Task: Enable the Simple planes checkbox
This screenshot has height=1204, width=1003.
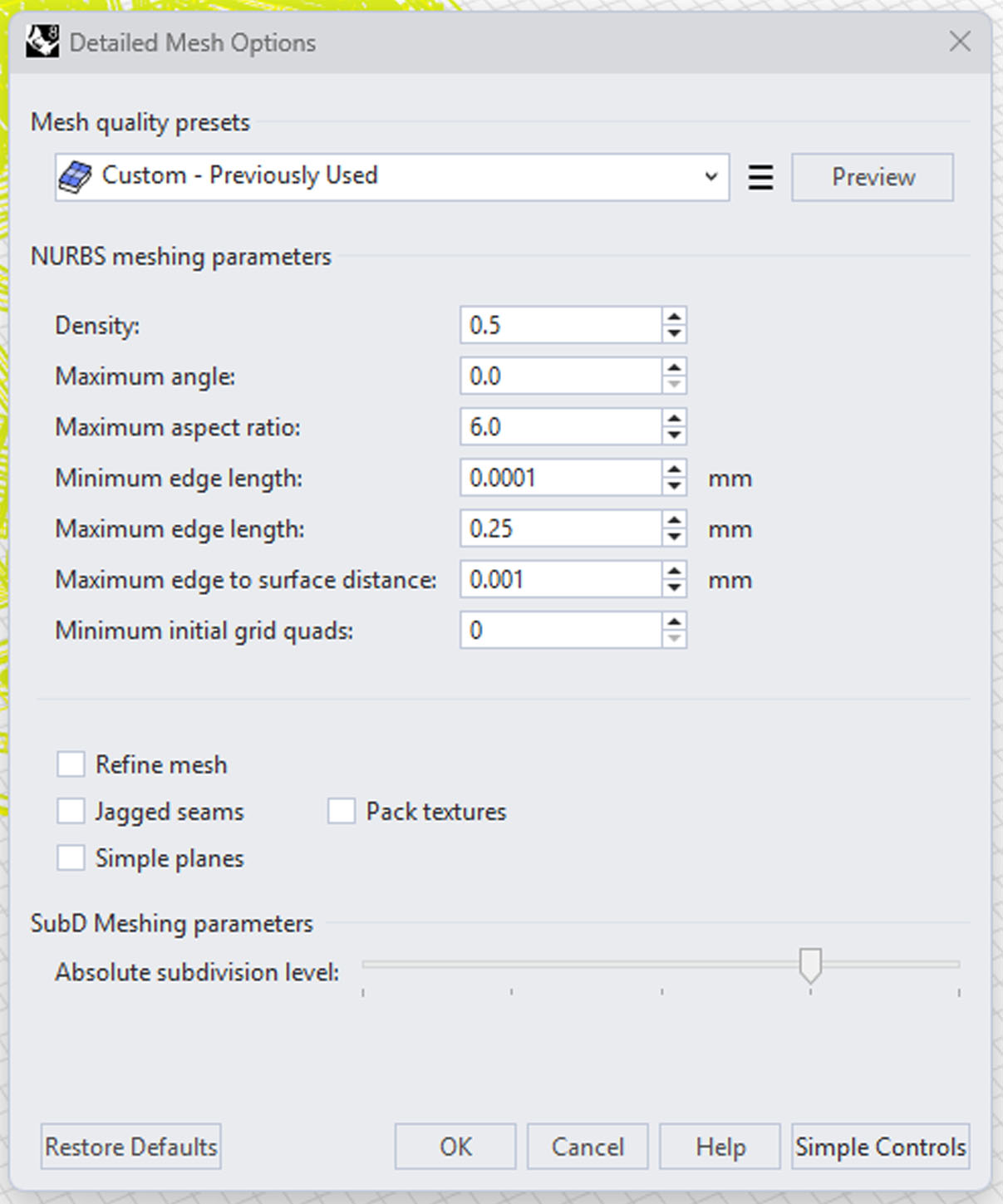Action: [71, 857]
